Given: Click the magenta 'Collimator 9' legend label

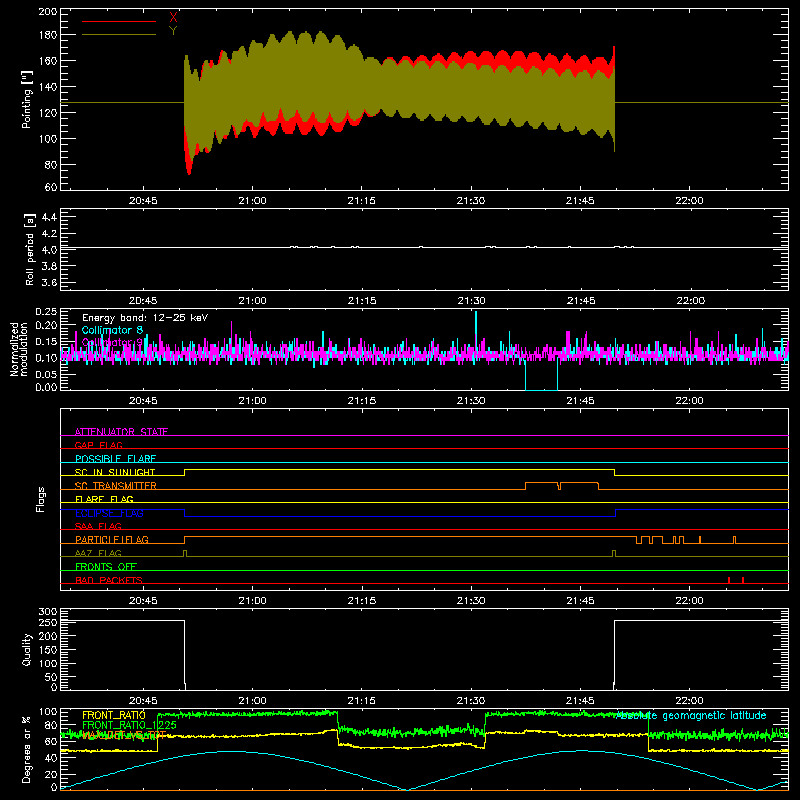Looking at the screenshot, I should pyautogui.click(x=112, y=342).
